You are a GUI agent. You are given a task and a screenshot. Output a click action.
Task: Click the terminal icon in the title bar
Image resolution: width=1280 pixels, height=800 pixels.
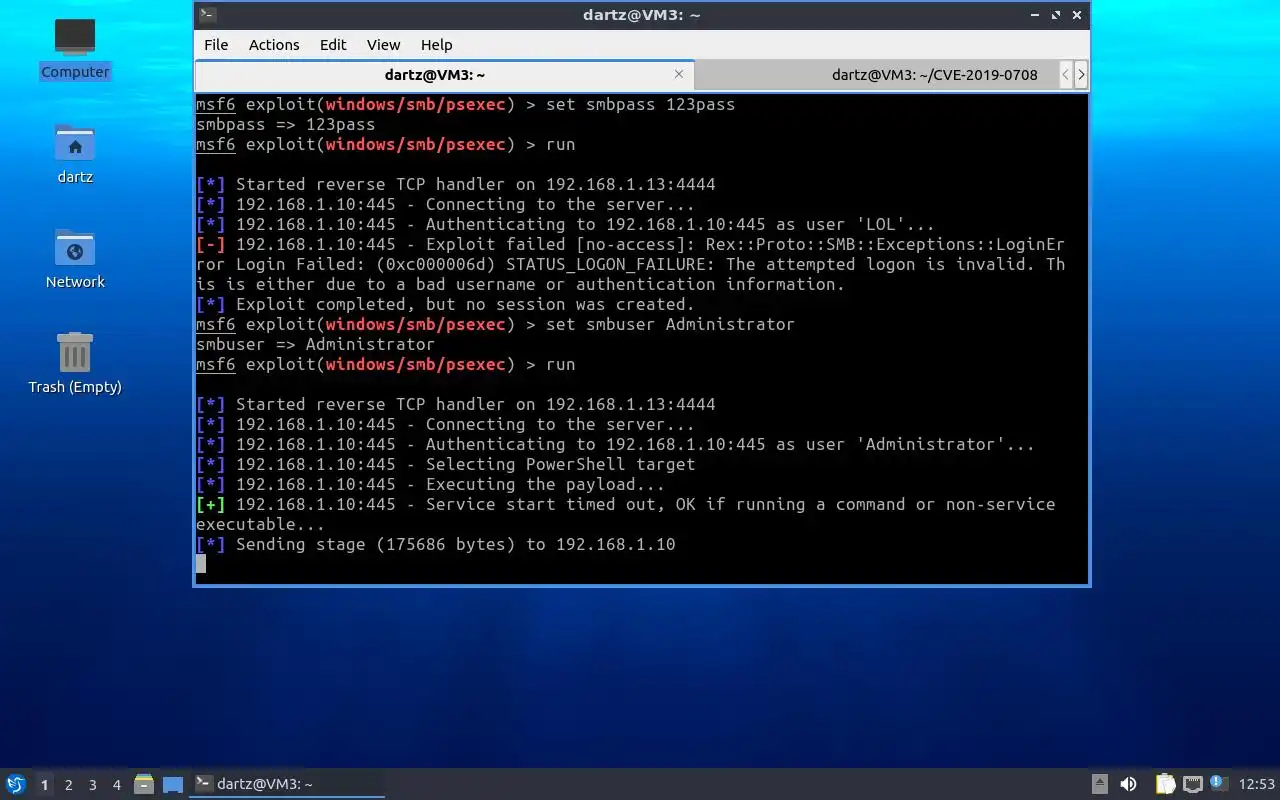point(207,15)
